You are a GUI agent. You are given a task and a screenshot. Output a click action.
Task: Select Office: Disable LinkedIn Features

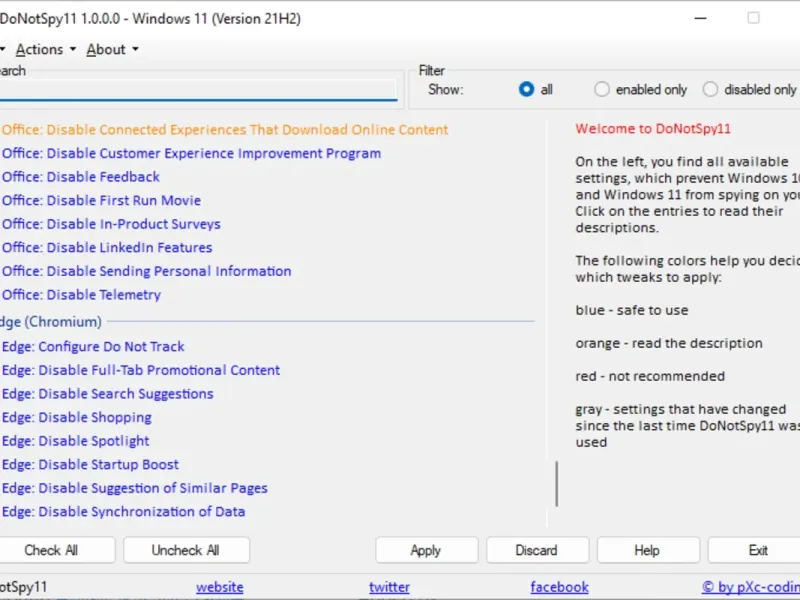(107, 247)
